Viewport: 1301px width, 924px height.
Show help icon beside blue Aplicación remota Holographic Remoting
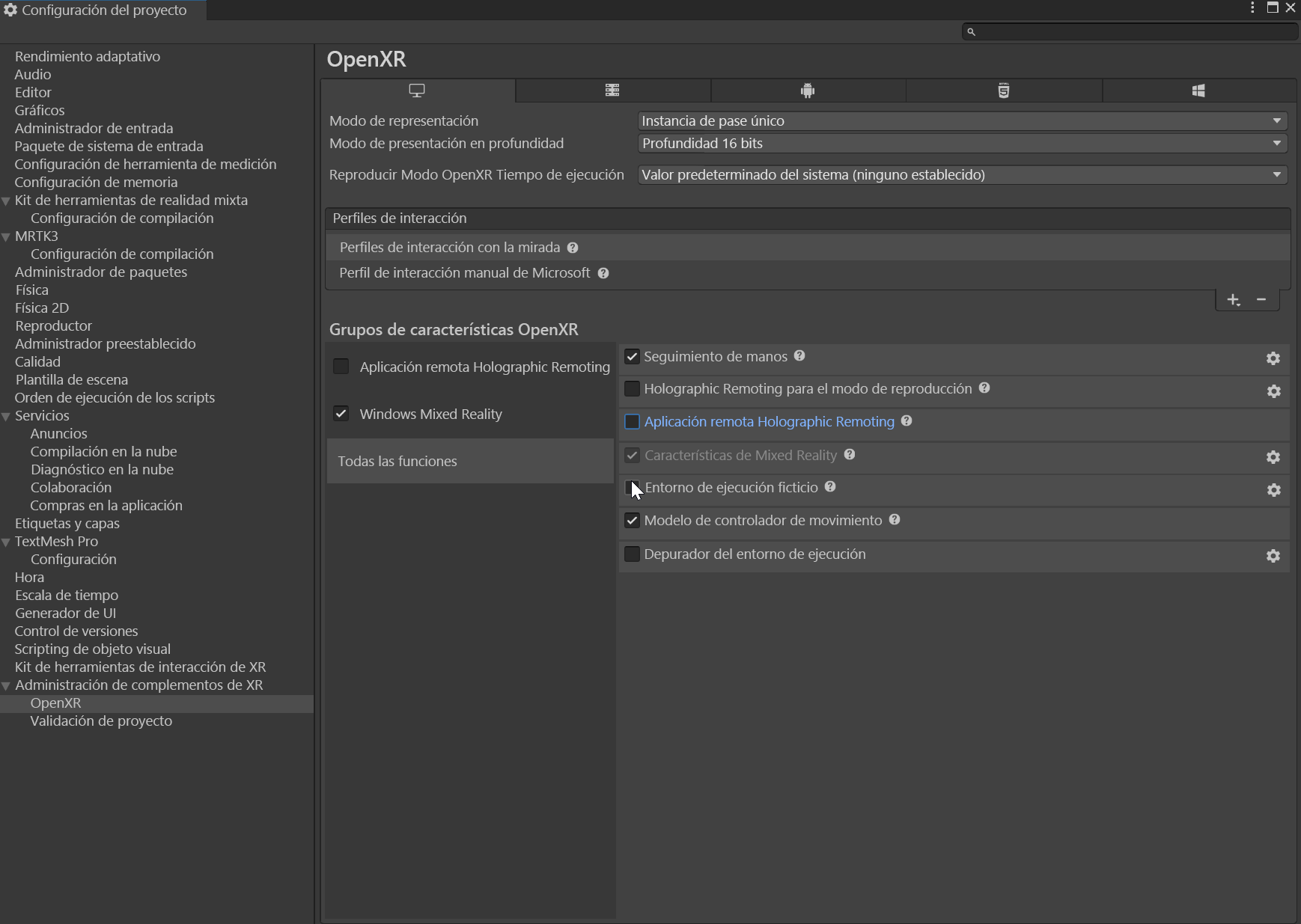pos(907,420)
